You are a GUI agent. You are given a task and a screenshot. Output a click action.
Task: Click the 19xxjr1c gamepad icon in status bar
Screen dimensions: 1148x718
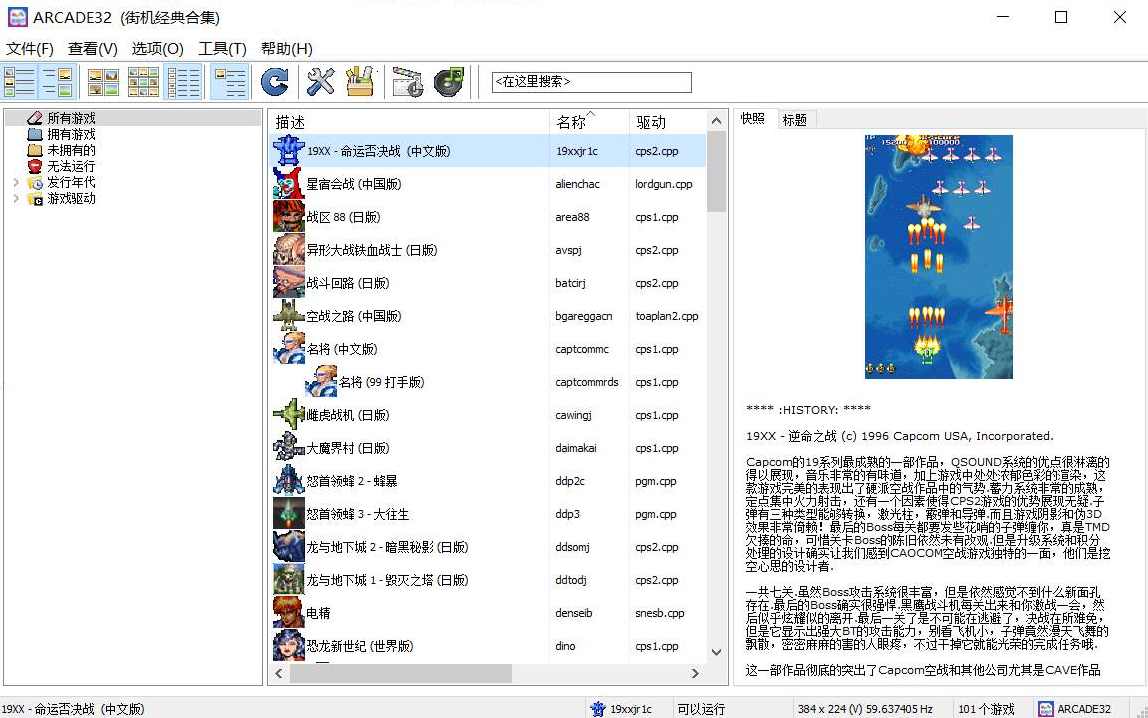click(x=598, y=708)
